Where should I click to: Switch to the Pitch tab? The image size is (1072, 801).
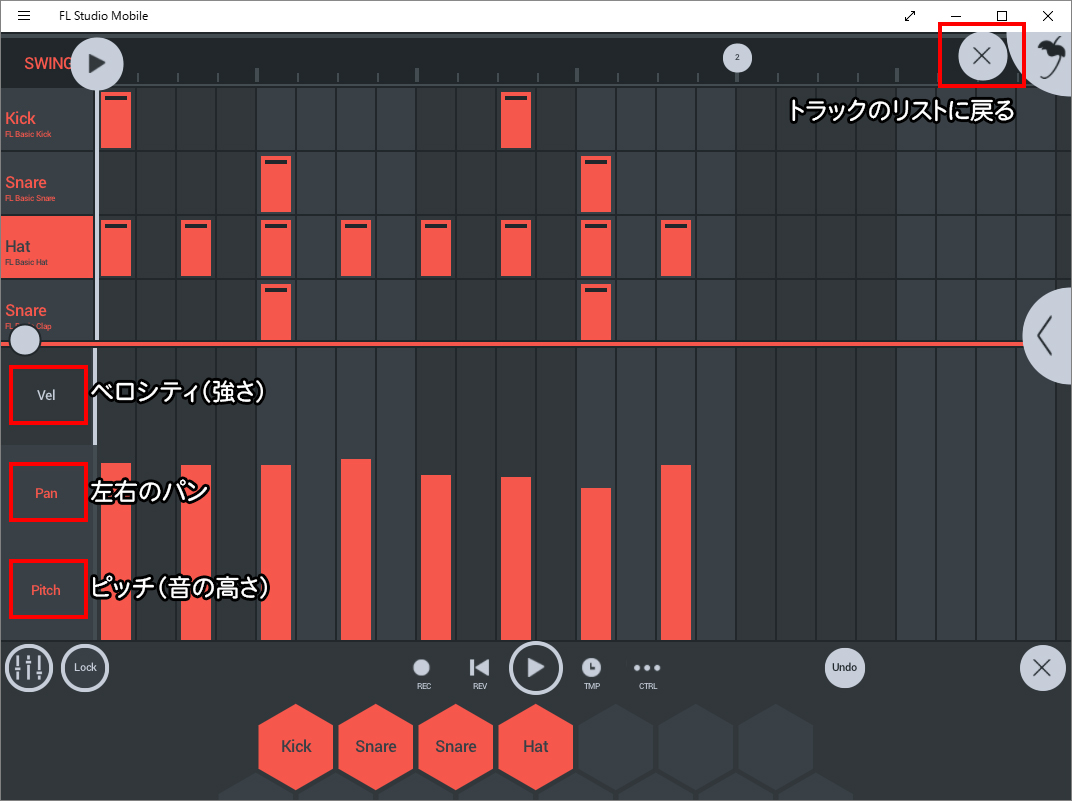tap(47, 589)
